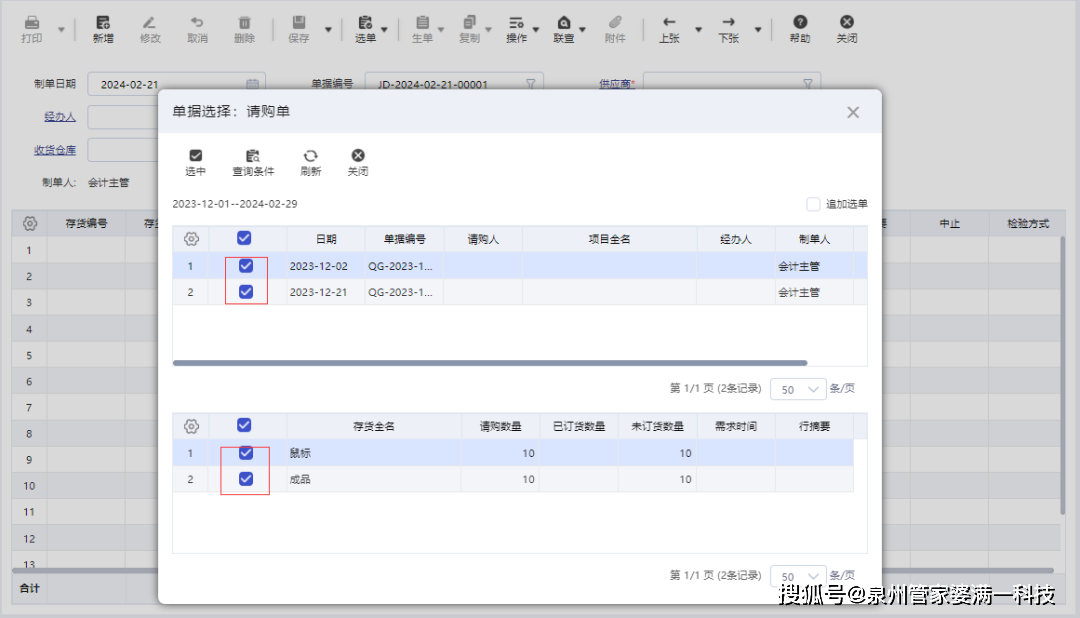The width and height of the screenshot is (1080, 618).
Task: Click the 请购数量 column header
Action: coord(500,426)
